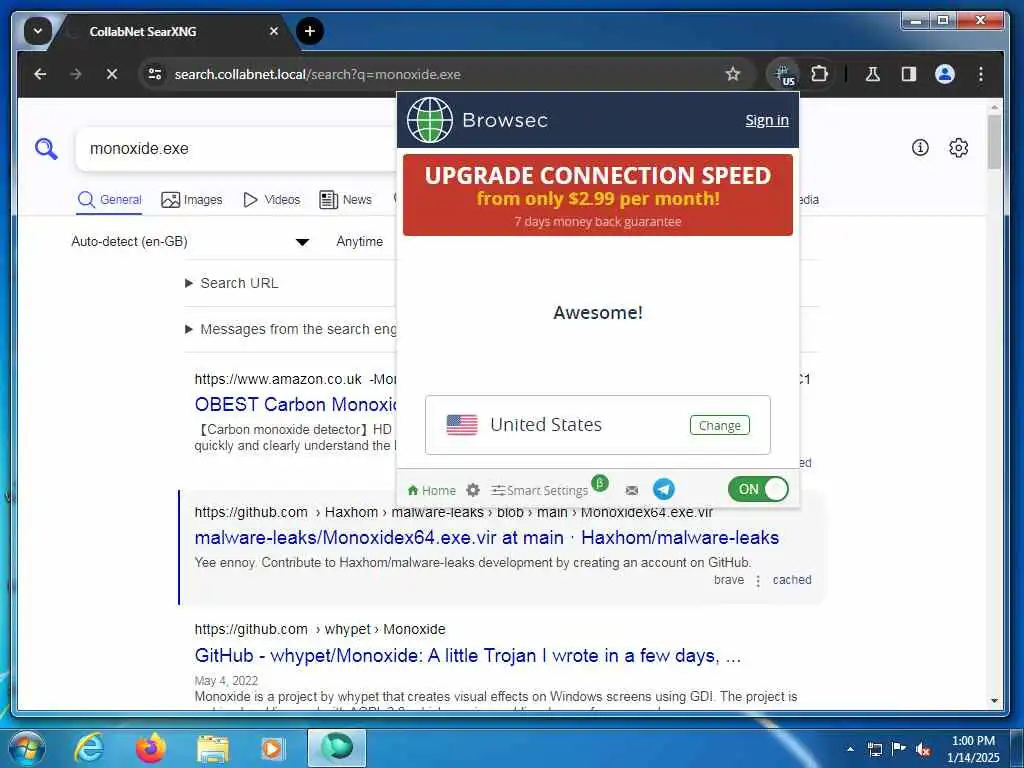Switch to the General search tab

click(x=109, y=200)
